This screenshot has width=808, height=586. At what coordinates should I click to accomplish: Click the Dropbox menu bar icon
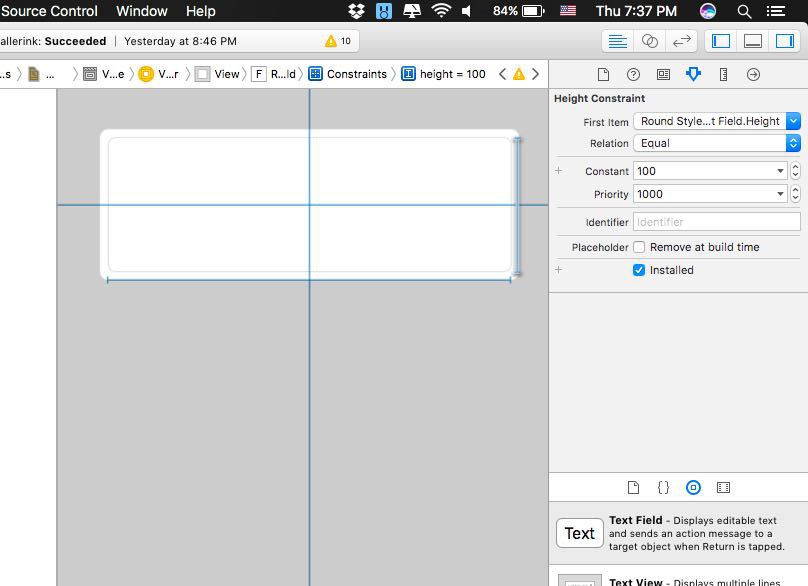(356, 11)
